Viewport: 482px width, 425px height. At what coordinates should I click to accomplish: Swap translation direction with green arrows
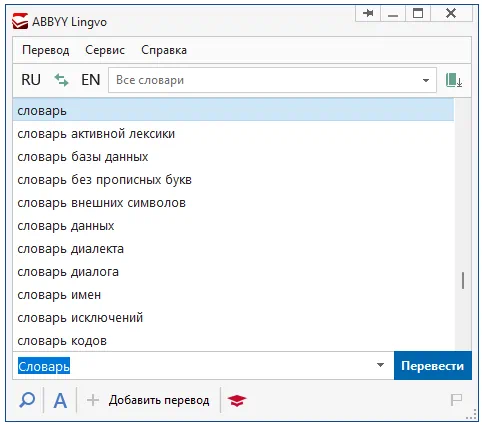point(61,80)
